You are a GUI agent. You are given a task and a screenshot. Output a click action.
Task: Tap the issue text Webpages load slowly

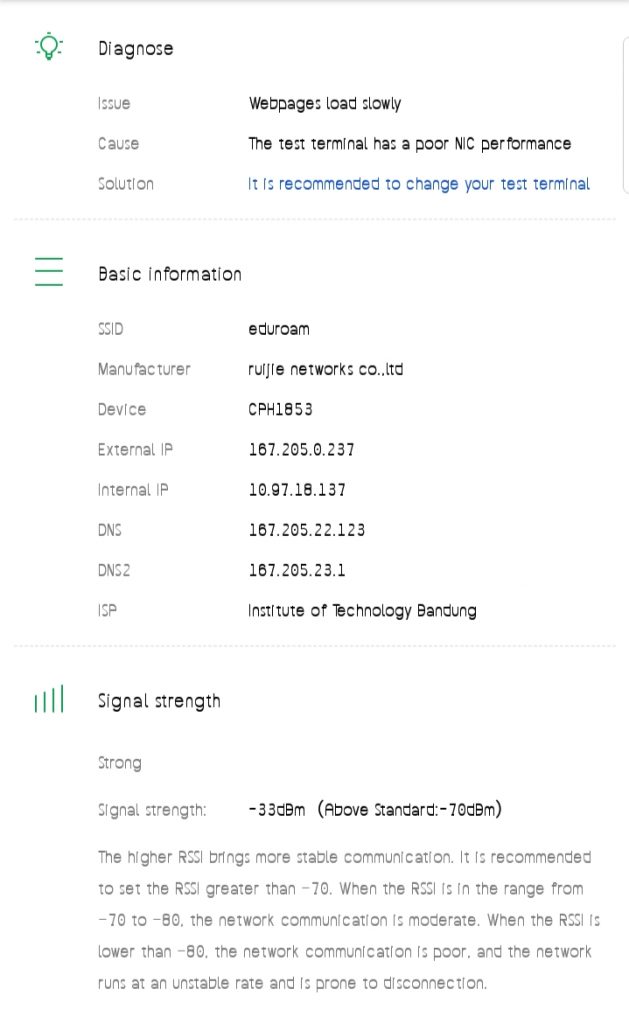click(324, 104)
